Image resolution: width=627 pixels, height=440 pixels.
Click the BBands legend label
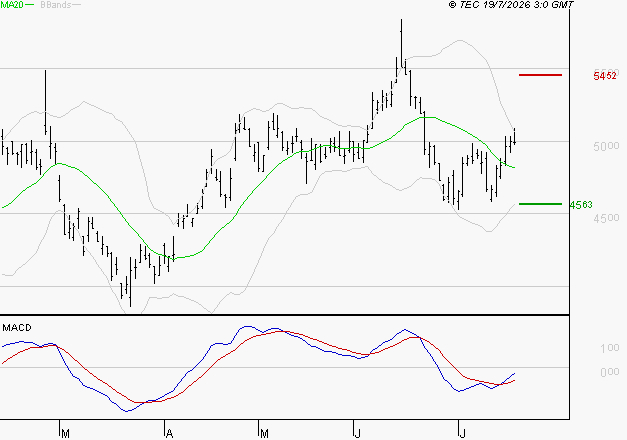click(x=56, y=5)
